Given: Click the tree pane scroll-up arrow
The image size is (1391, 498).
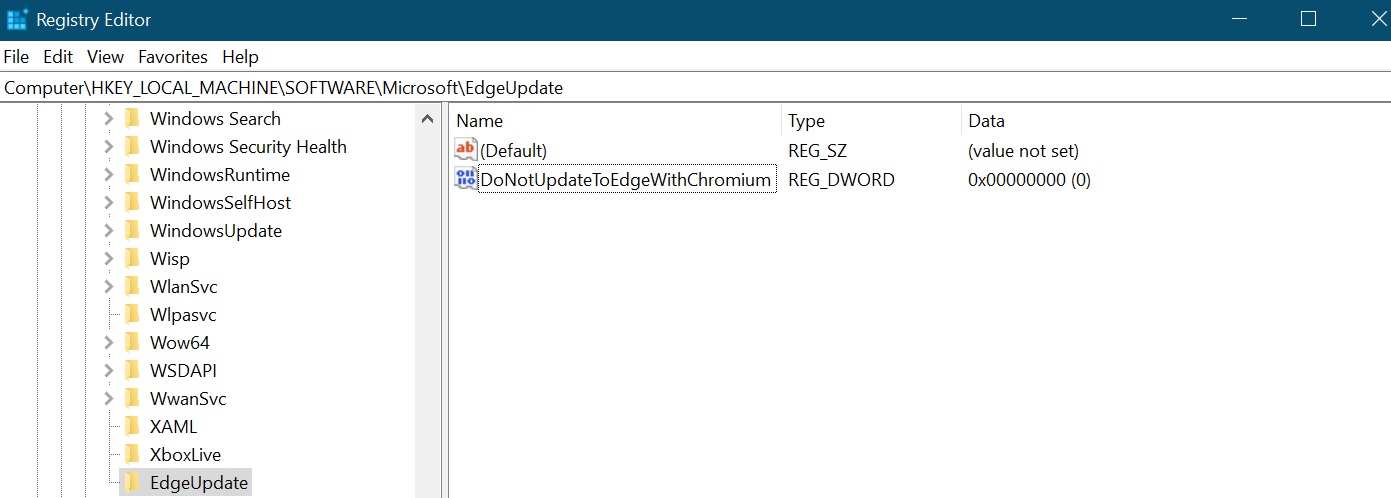Looking at the screenshot, I should click(x=428, y=119).
